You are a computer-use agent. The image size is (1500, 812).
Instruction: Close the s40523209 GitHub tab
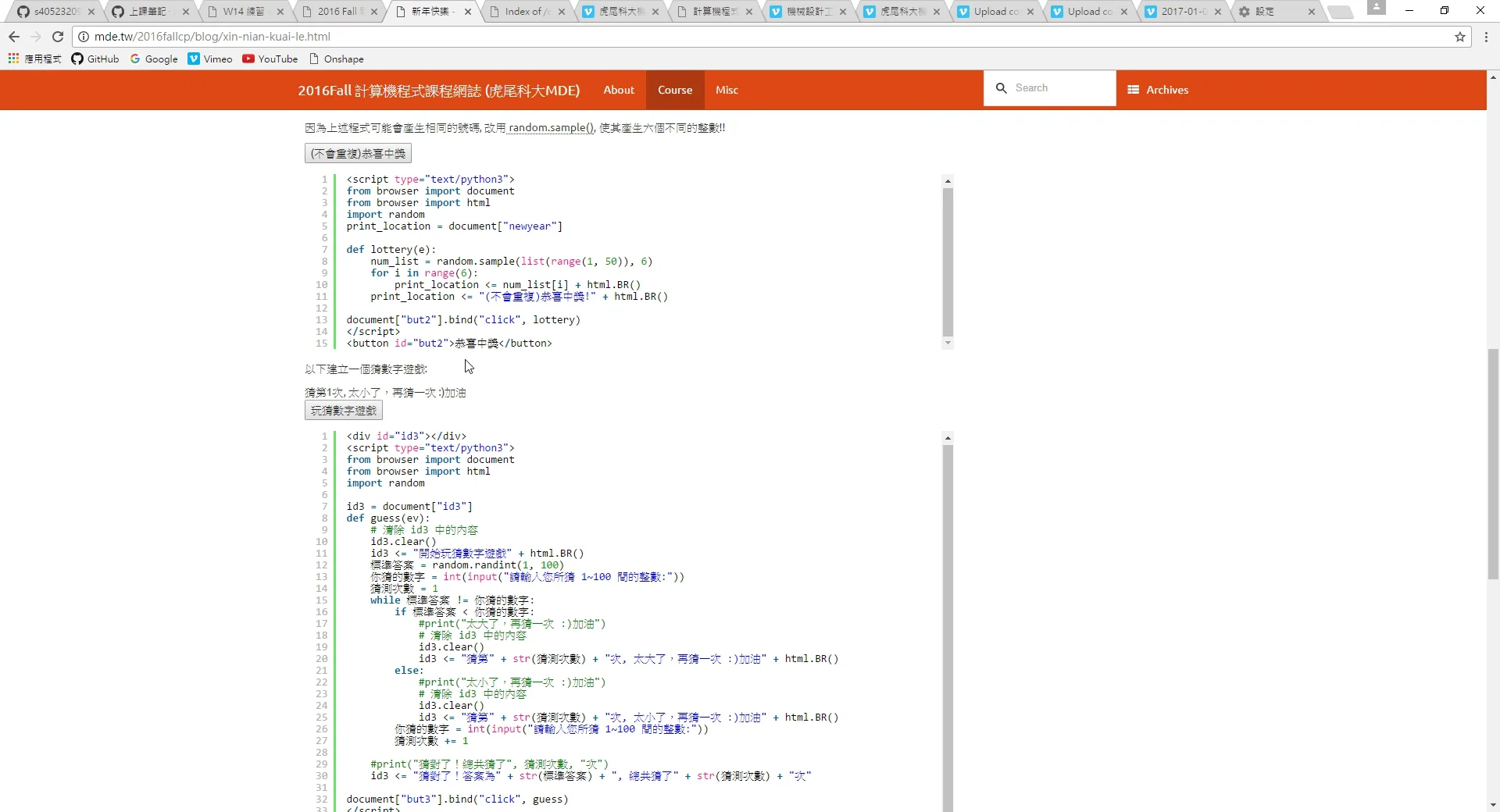pyautogui.click(x=91, y=12)
